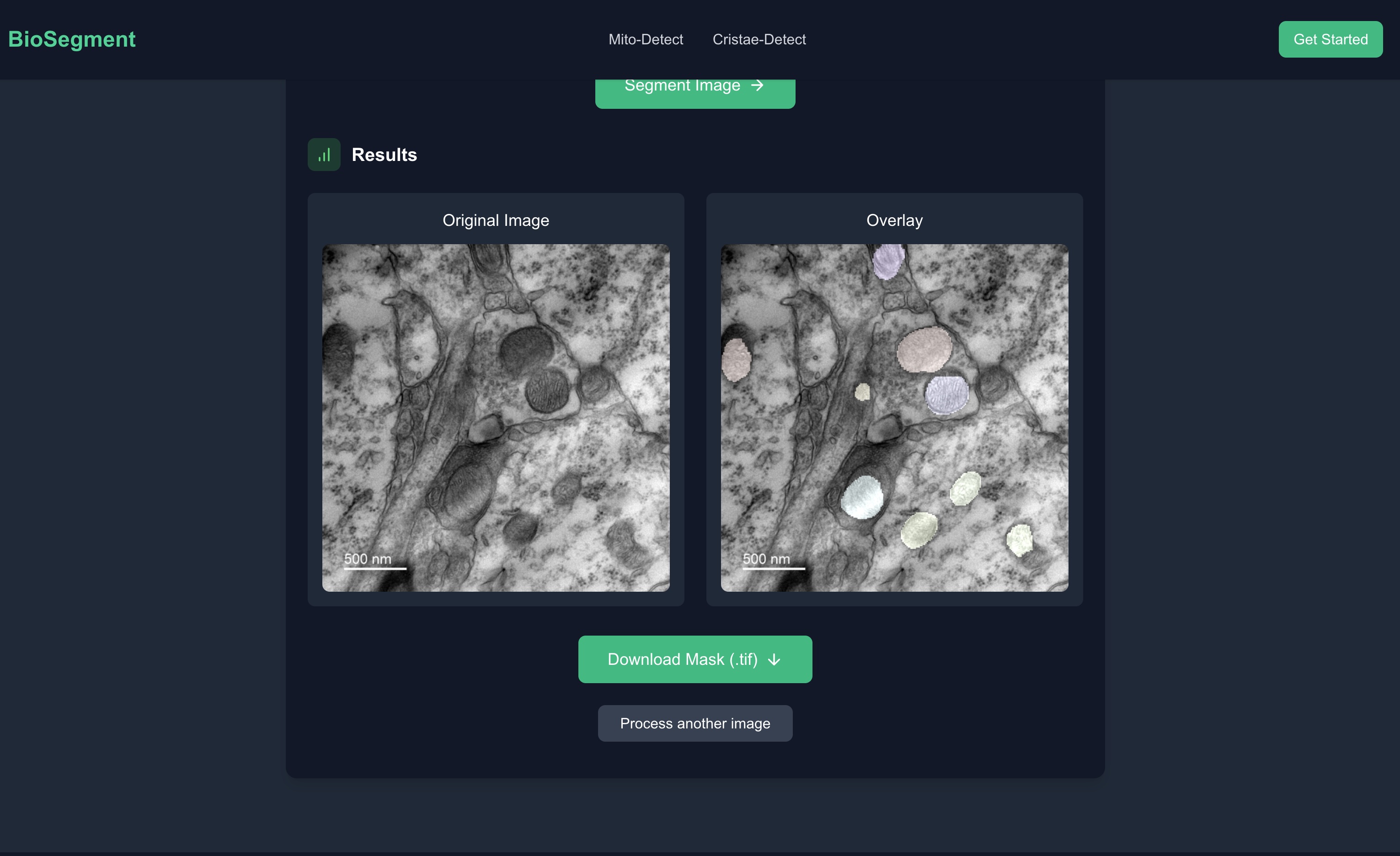Click the bar chart icon beside Results
The width and height of the screenshot is (1400, 856).
324,155
